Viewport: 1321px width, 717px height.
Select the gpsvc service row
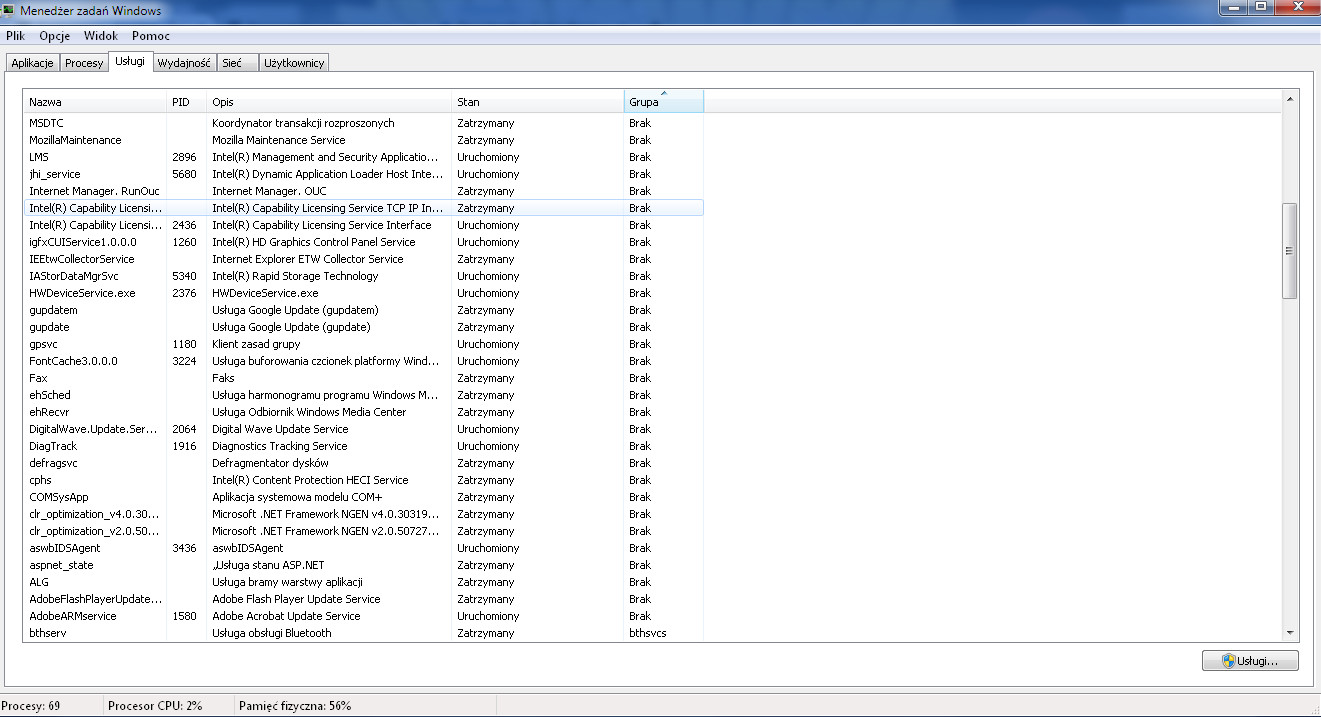pos(364,344)
